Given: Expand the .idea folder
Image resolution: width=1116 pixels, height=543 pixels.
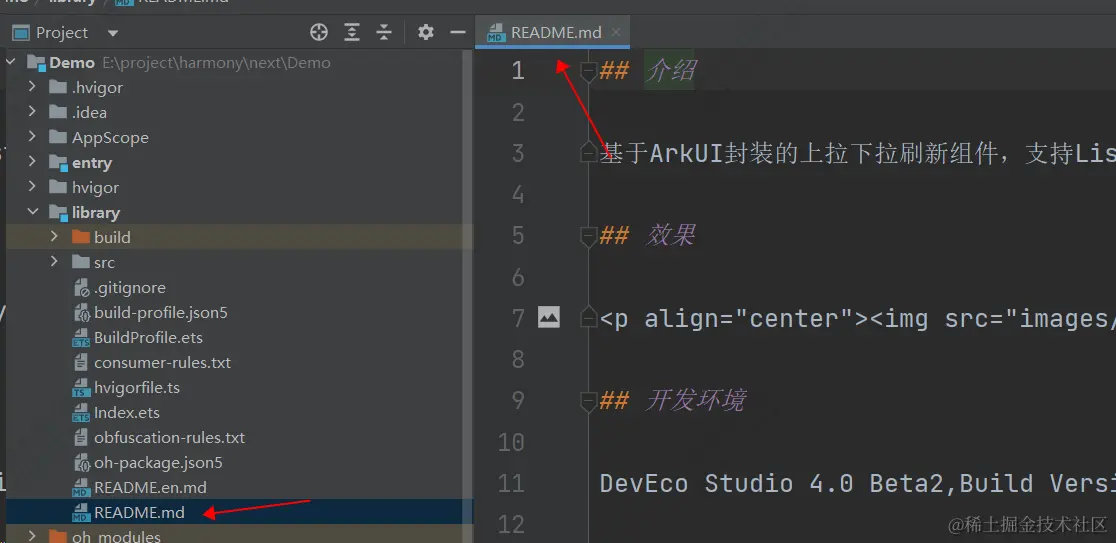Looking at the screenshot, I should click(x=32, y=112).
